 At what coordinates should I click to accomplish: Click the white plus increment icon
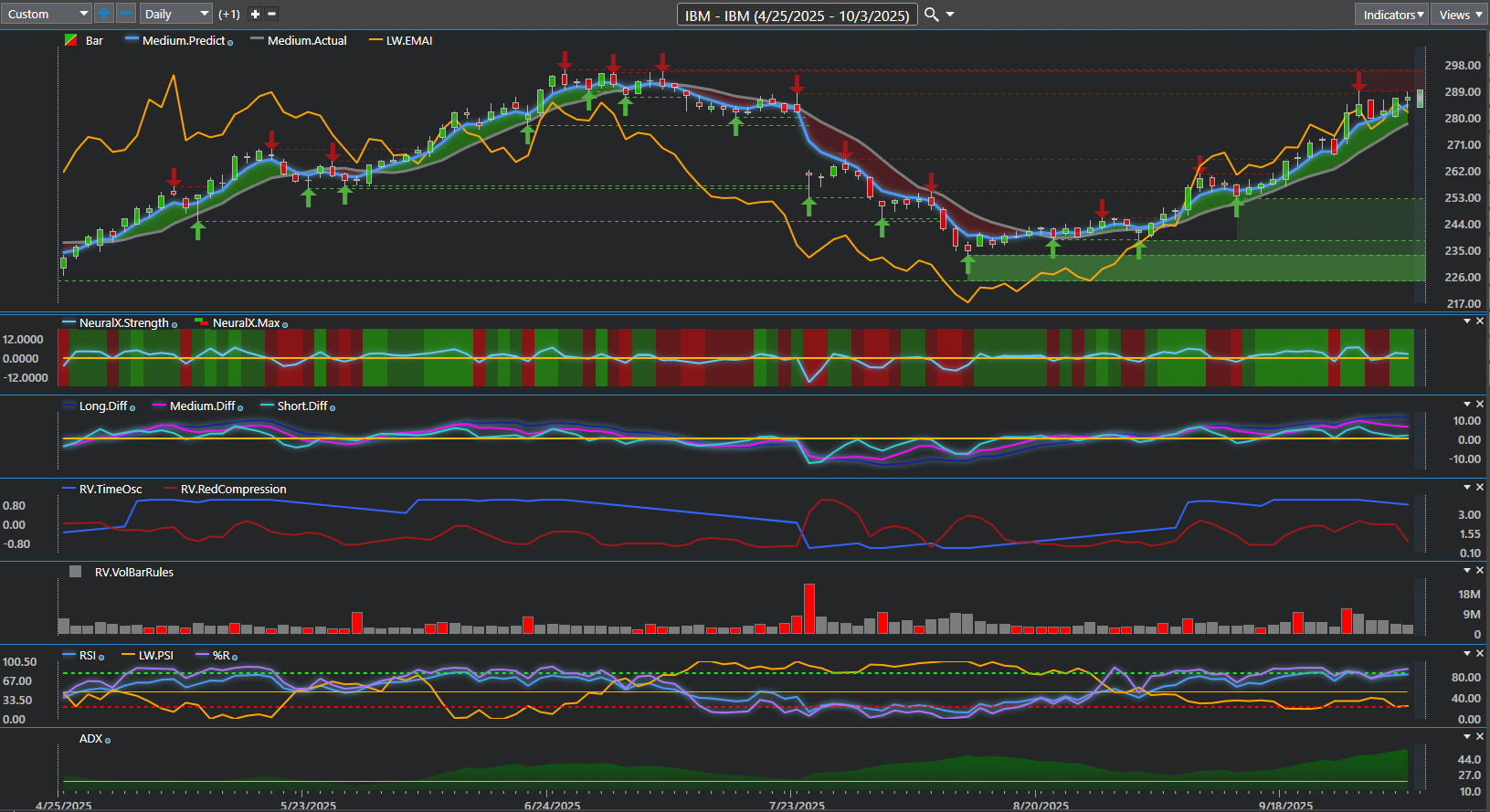pyautogui.click(x=255, y=14)
